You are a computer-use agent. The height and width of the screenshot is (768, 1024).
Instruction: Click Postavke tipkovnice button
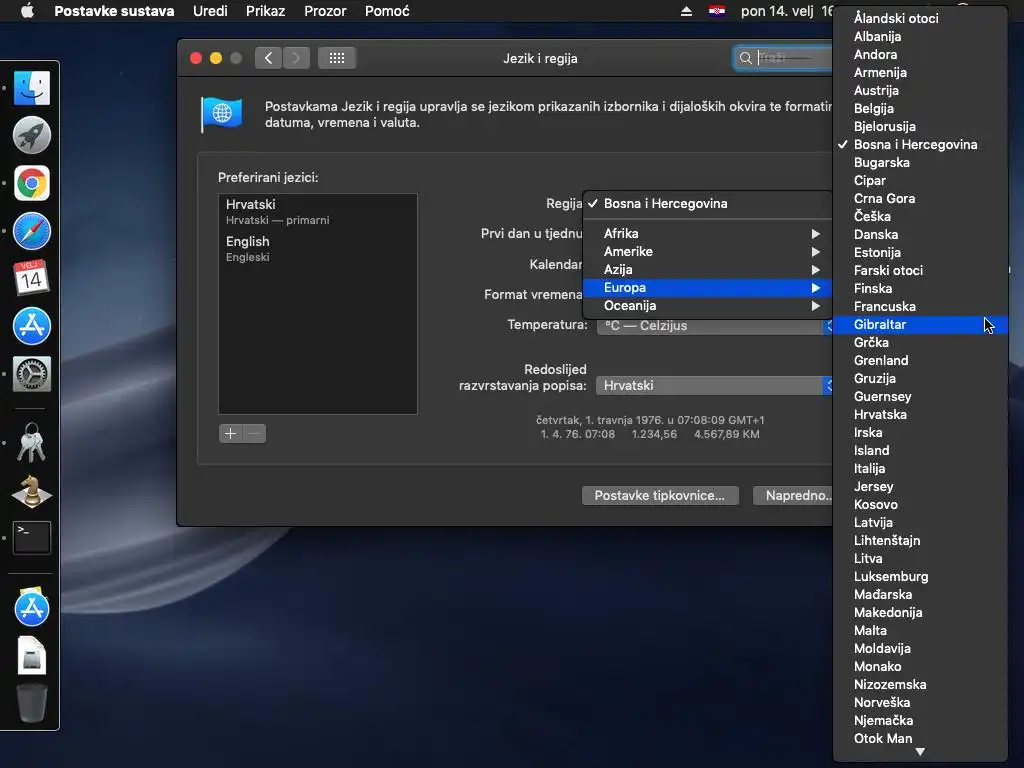click(x=660, y=496)
